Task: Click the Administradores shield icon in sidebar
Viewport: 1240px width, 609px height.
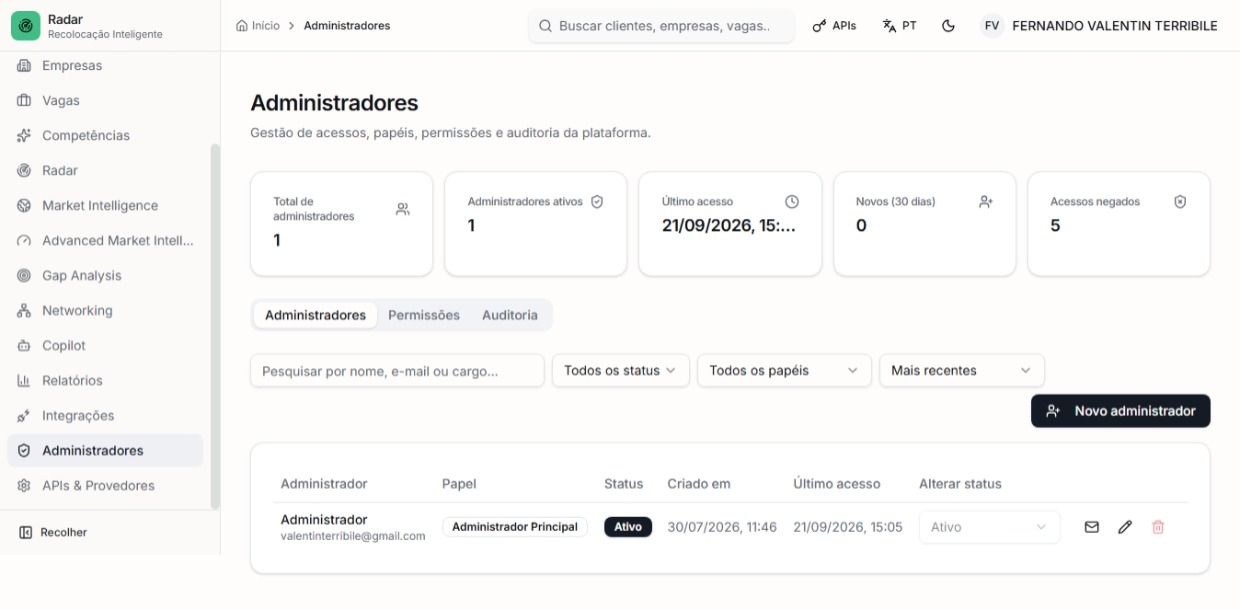Action: (x=24, y=451)
